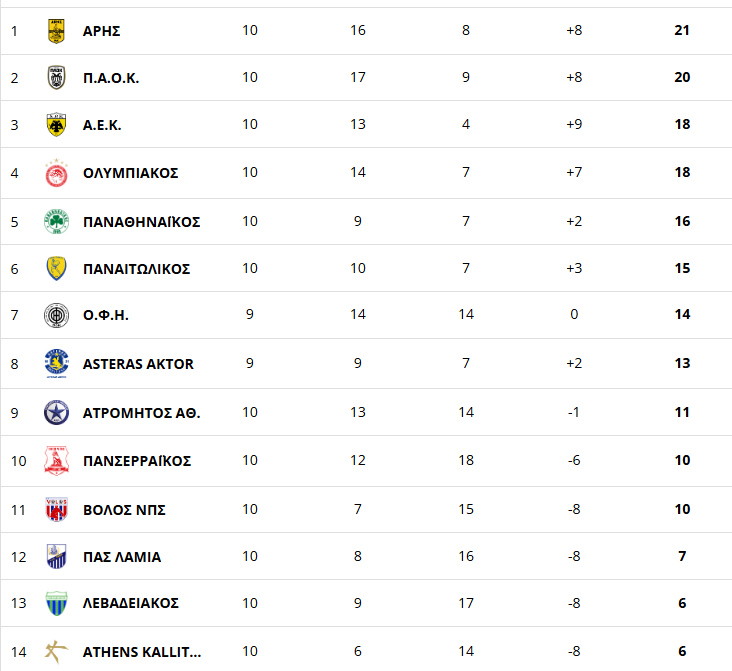Click the ΑΤΡΟΜΗΤΟΣ ΑΘ. star logo
The height and width of the screenshot is (671, 732).
(x=56, y=413)
